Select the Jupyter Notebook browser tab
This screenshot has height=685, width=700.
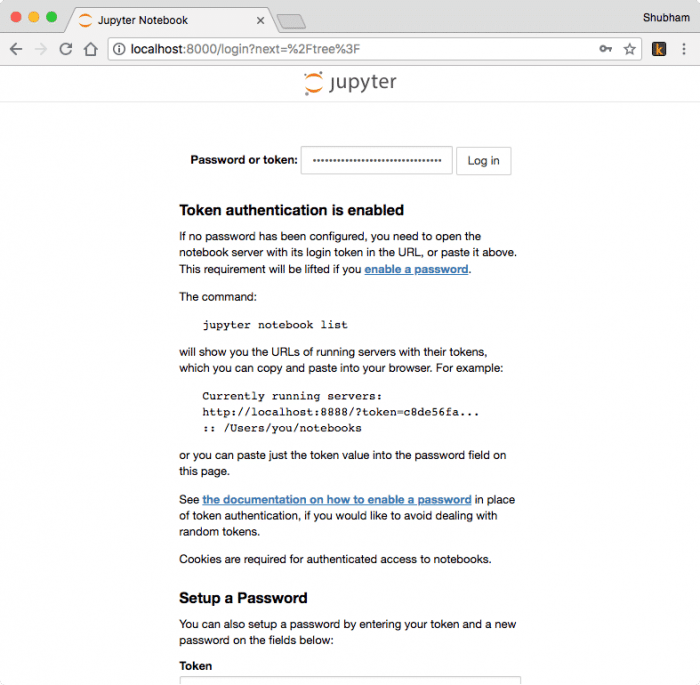[172, 20]
